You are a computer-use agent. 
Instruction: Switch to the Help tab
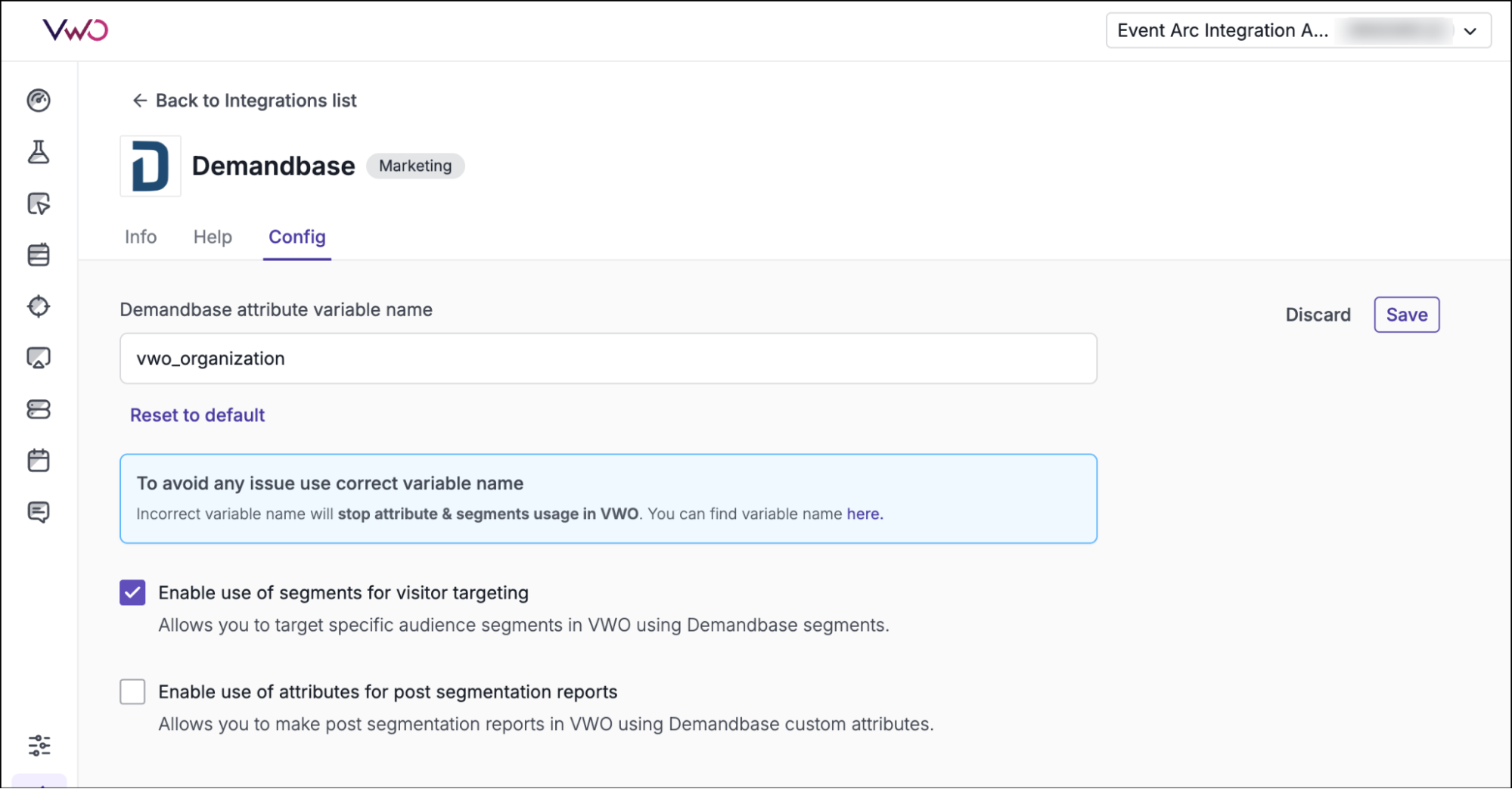pos(213,237)
